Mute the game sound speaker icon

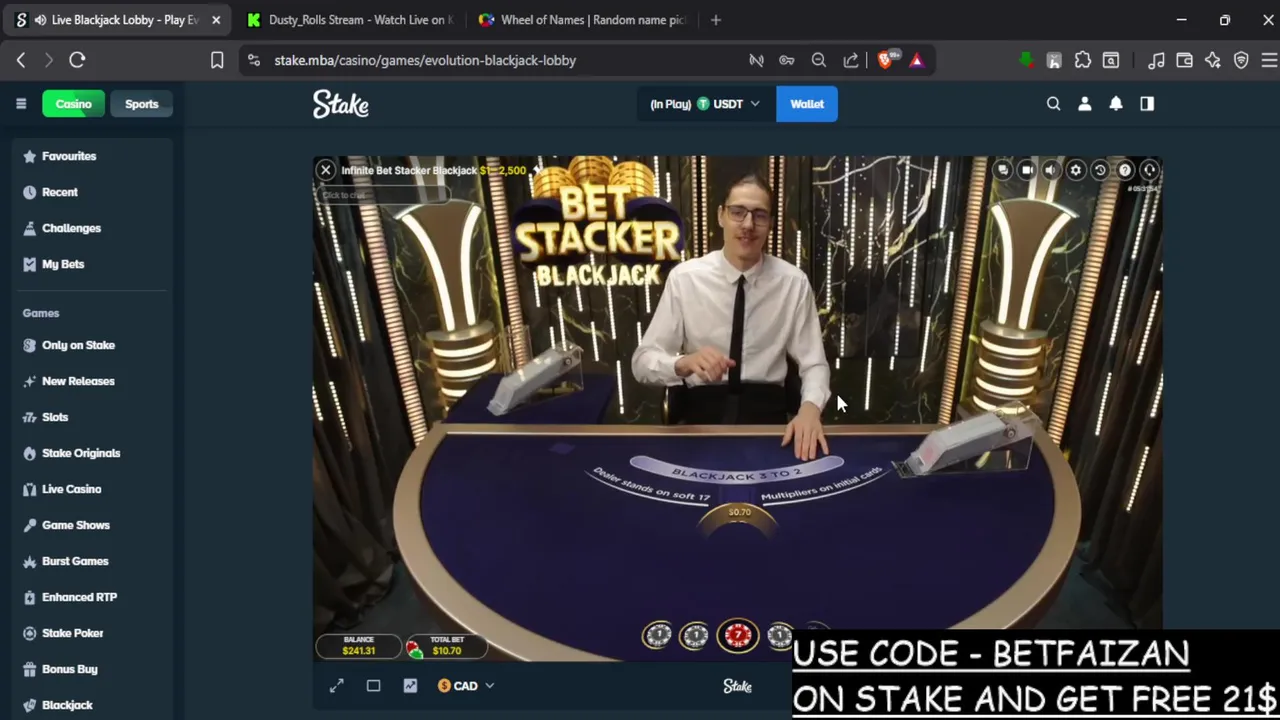(1051, 170)
